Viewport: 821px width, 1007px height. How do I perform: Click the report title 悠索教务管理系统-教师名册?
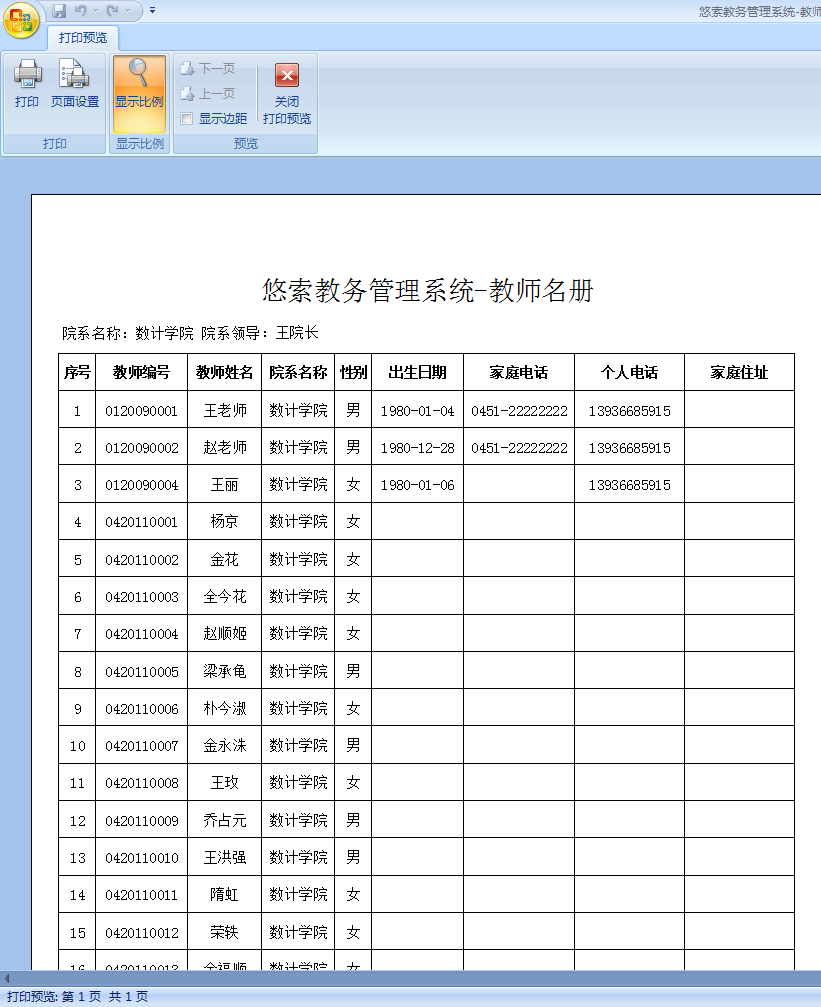click(x=428, y=290)
